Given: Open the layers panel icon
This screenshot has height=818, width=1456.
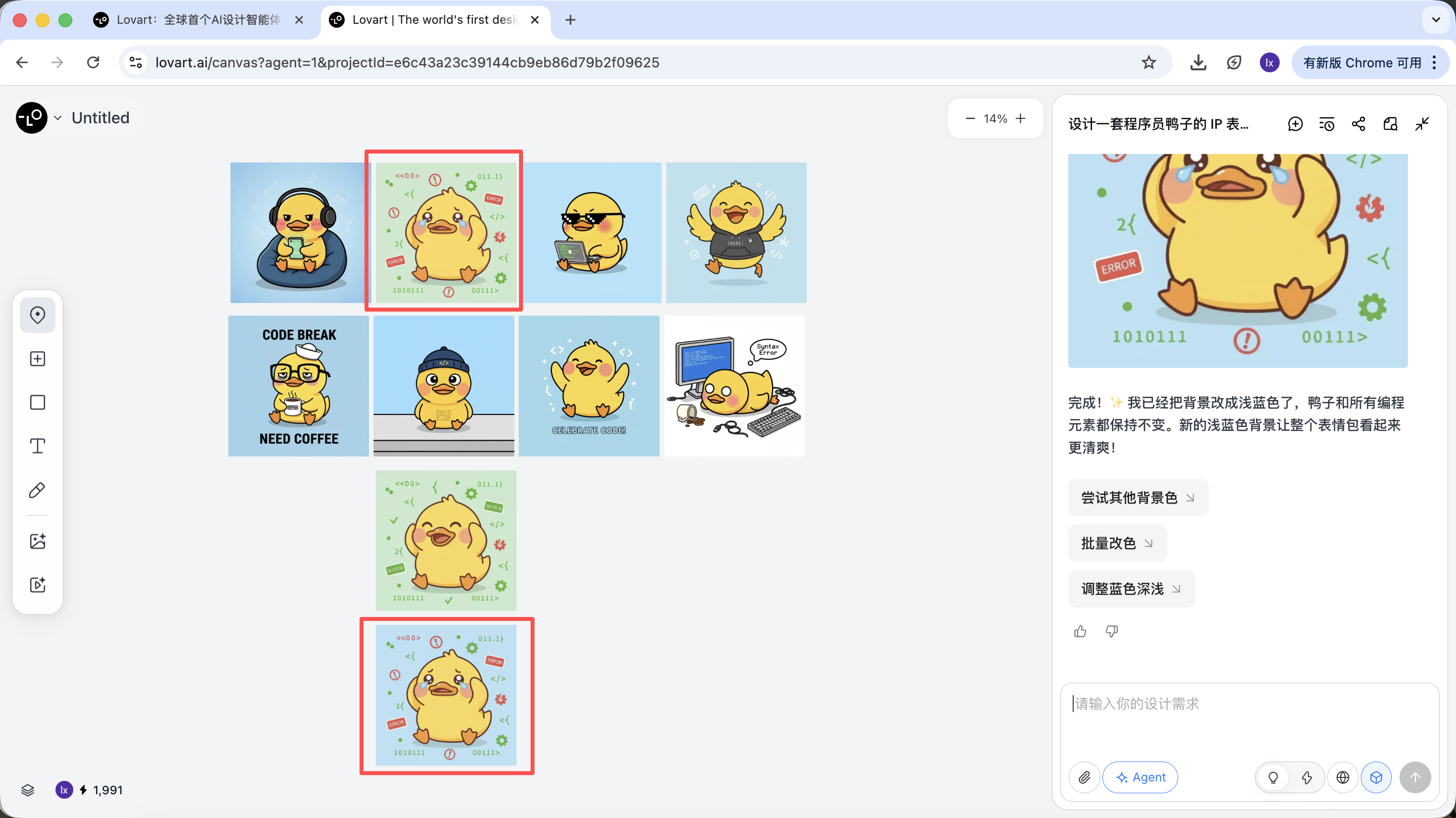Looking at the screenshot, I should [28, 790].
